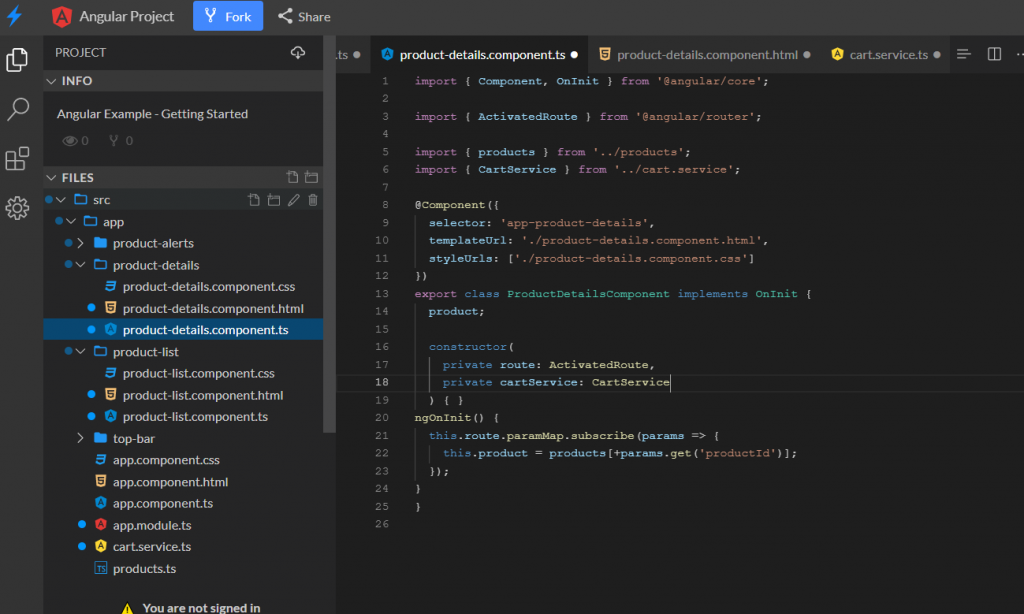Click the views eye count icon
1024x614 pixels.
[70, 140]
